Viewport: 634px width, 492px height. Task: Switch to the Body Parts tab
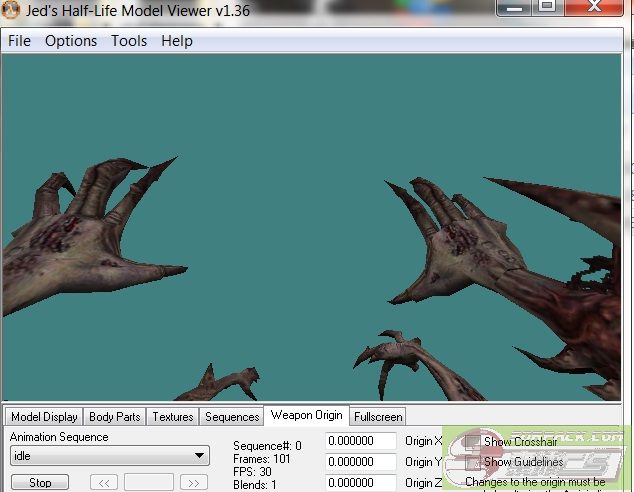point(115,417)
